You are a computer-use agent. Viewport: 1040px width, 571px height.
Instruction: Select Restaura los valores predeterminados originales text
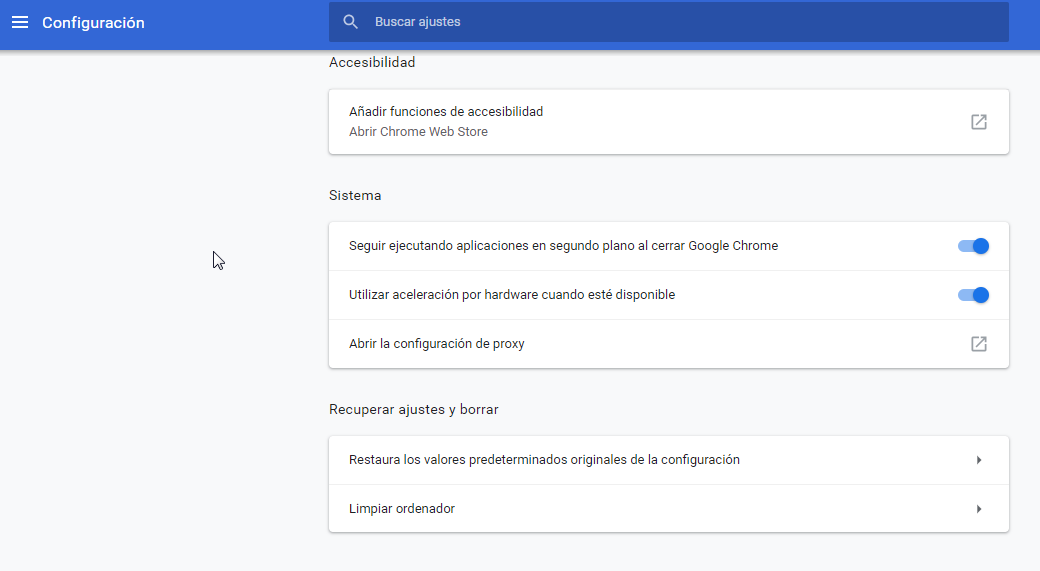tap(544, 460)
